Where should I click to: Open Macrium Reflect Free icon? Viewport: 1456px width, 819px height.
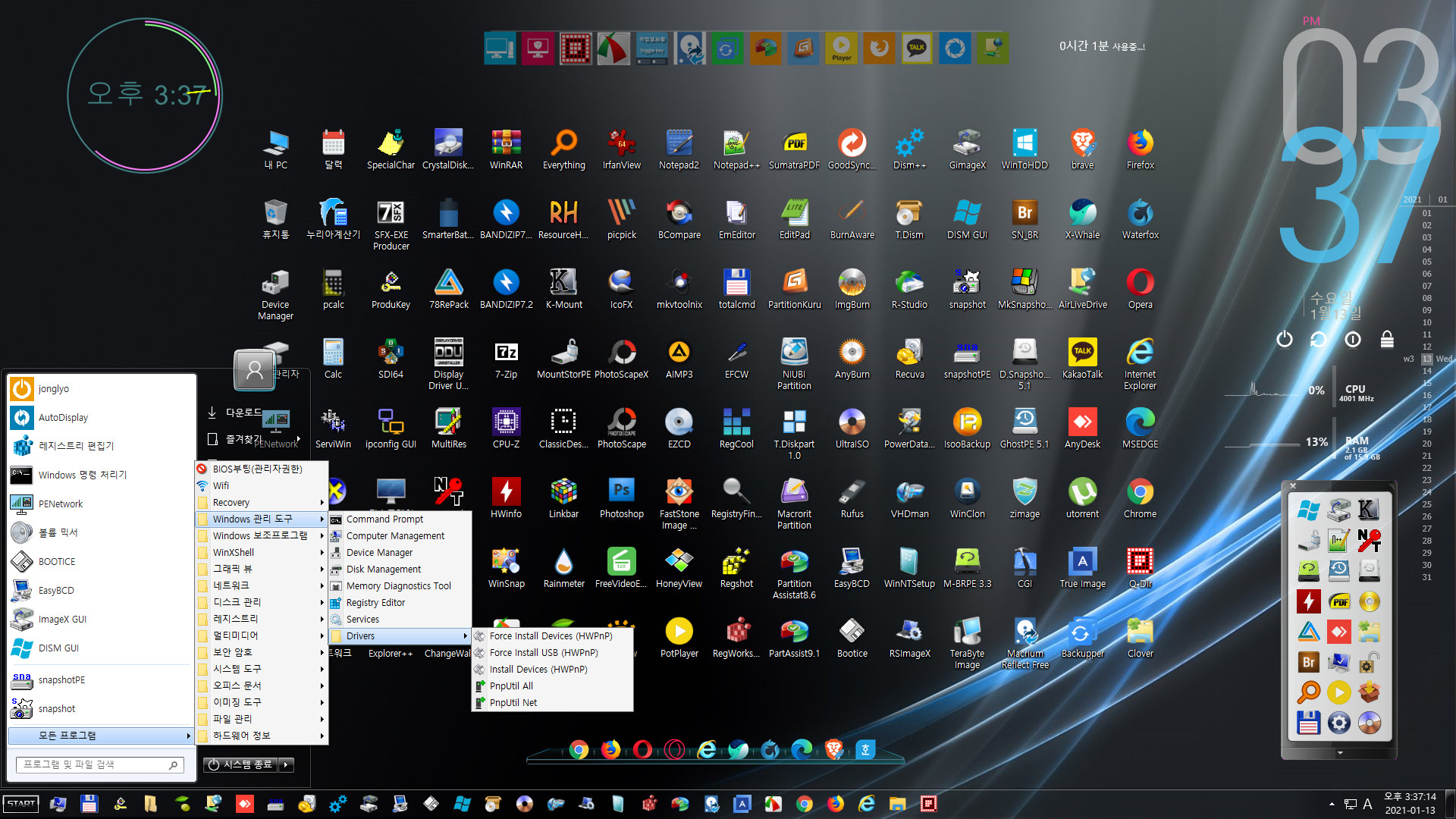1025,642
